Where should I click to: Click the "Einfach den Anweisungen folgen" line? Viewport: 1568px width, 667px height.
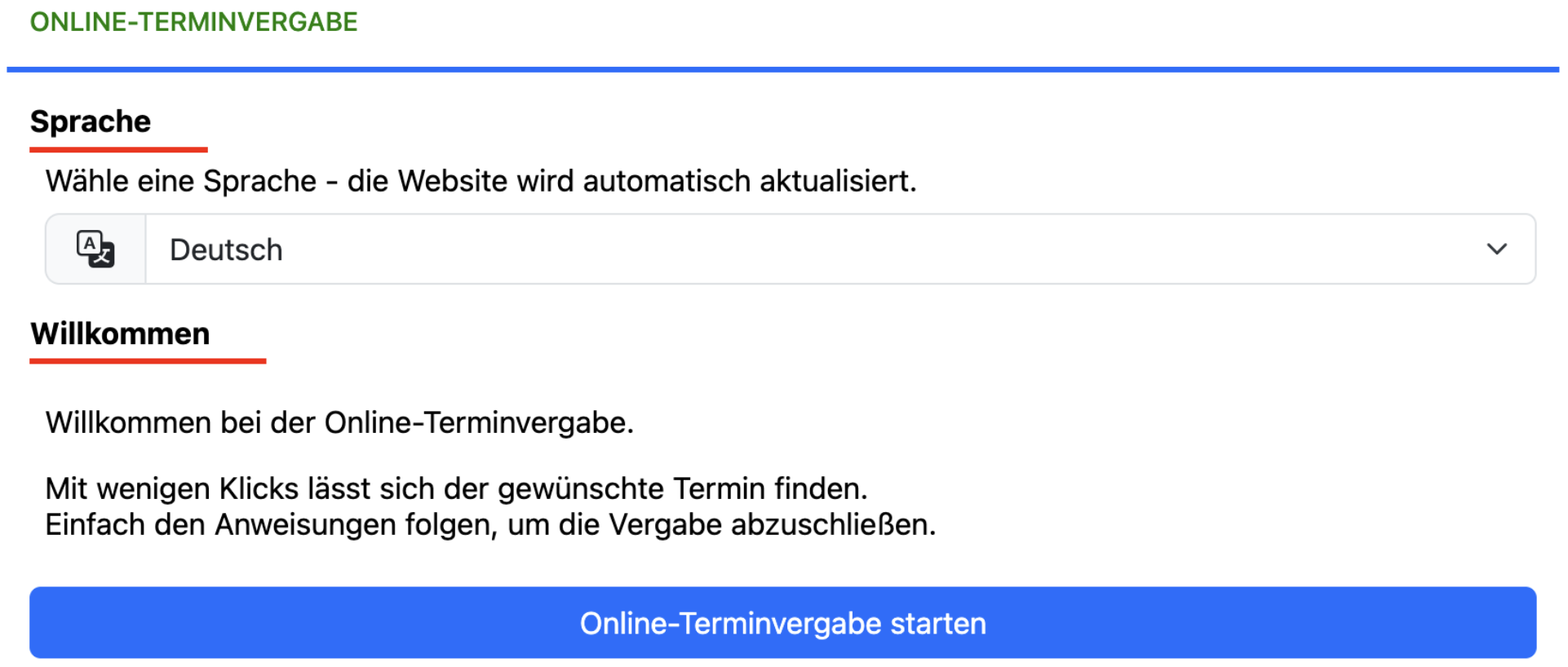click(490, 524)
